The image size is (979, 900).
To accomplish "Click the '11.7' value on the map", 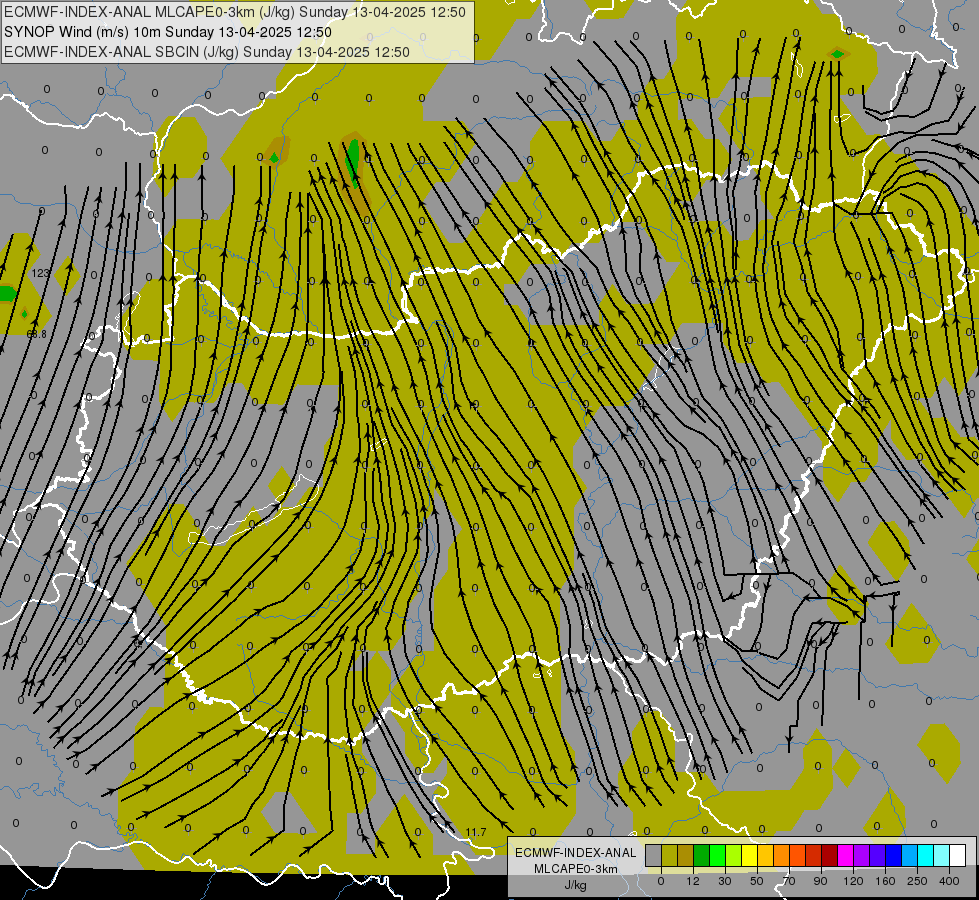I will pyautogui.click(x=476, y=832).
